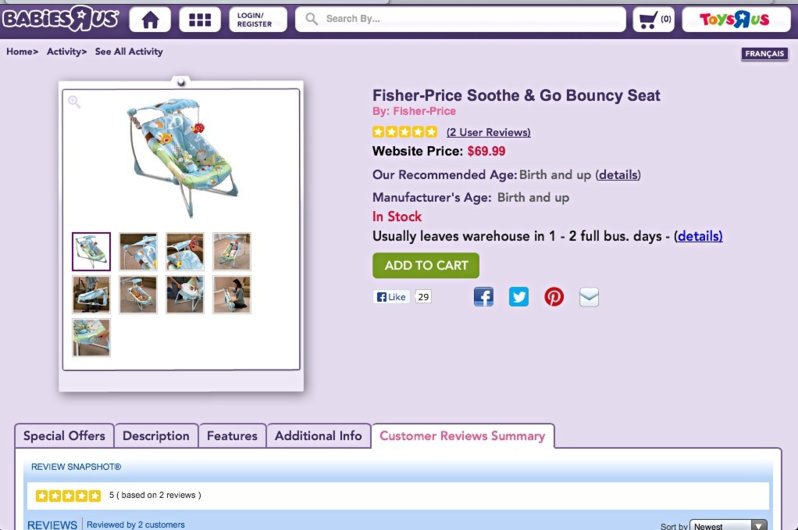This screenshot has height=530, width=798.
Task: Pin product with Pinterest icon
Action: (554, 297)
